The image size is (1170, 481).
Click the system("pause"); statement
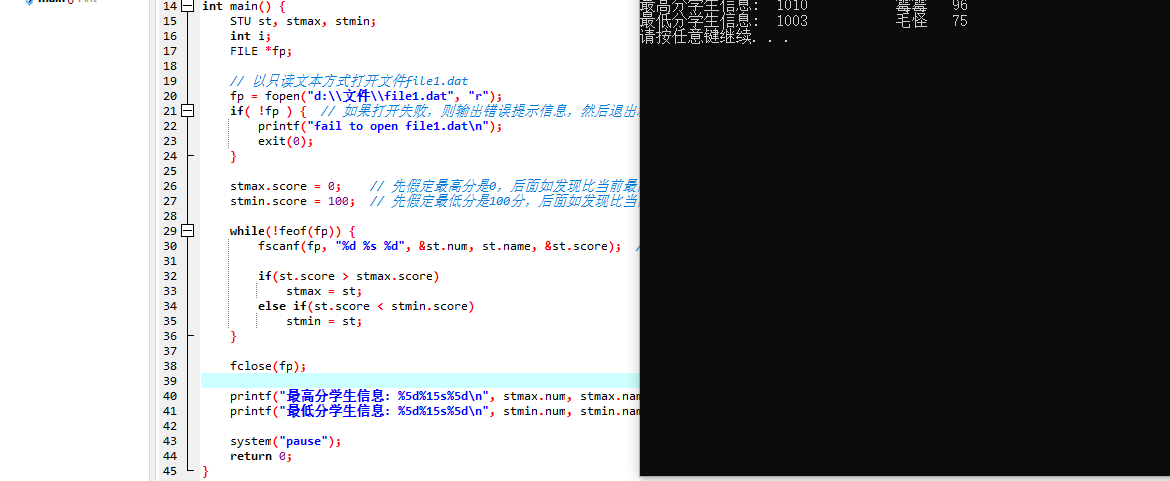pyautogui.click(x=286, y=441)
